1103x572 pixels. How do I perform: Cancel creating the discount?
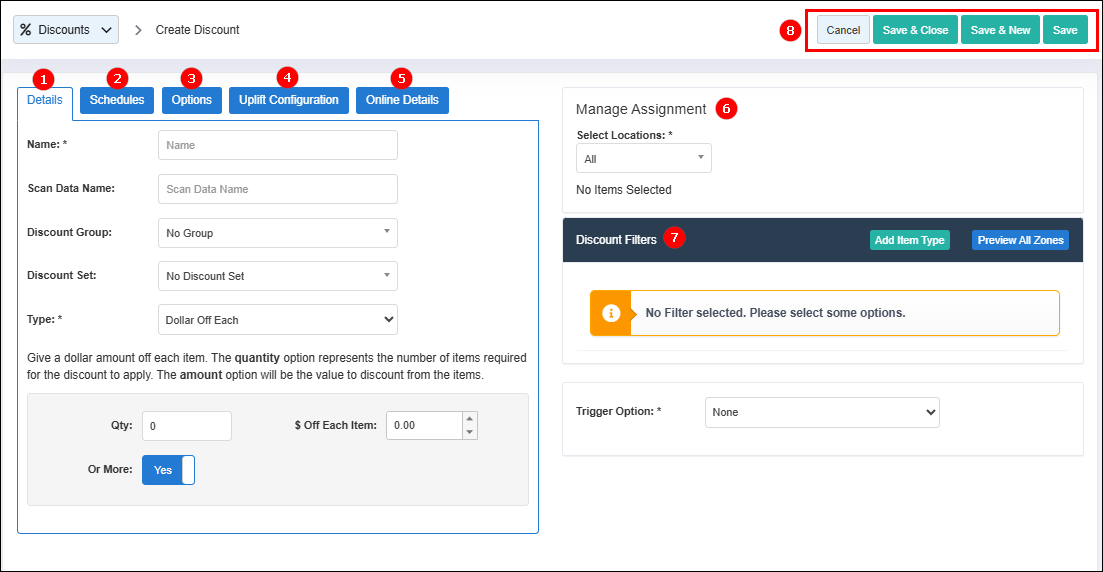[x=843, y=30]
